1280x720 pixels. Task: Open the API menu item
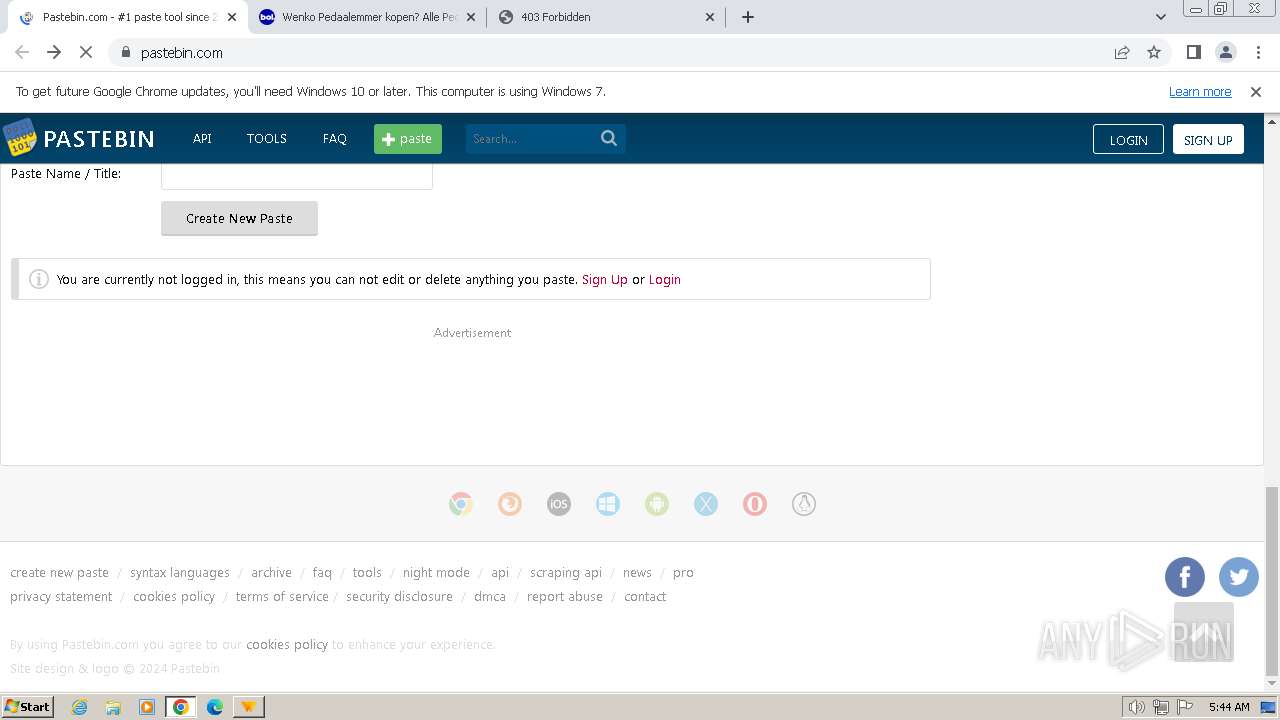[x=202, y=139]
